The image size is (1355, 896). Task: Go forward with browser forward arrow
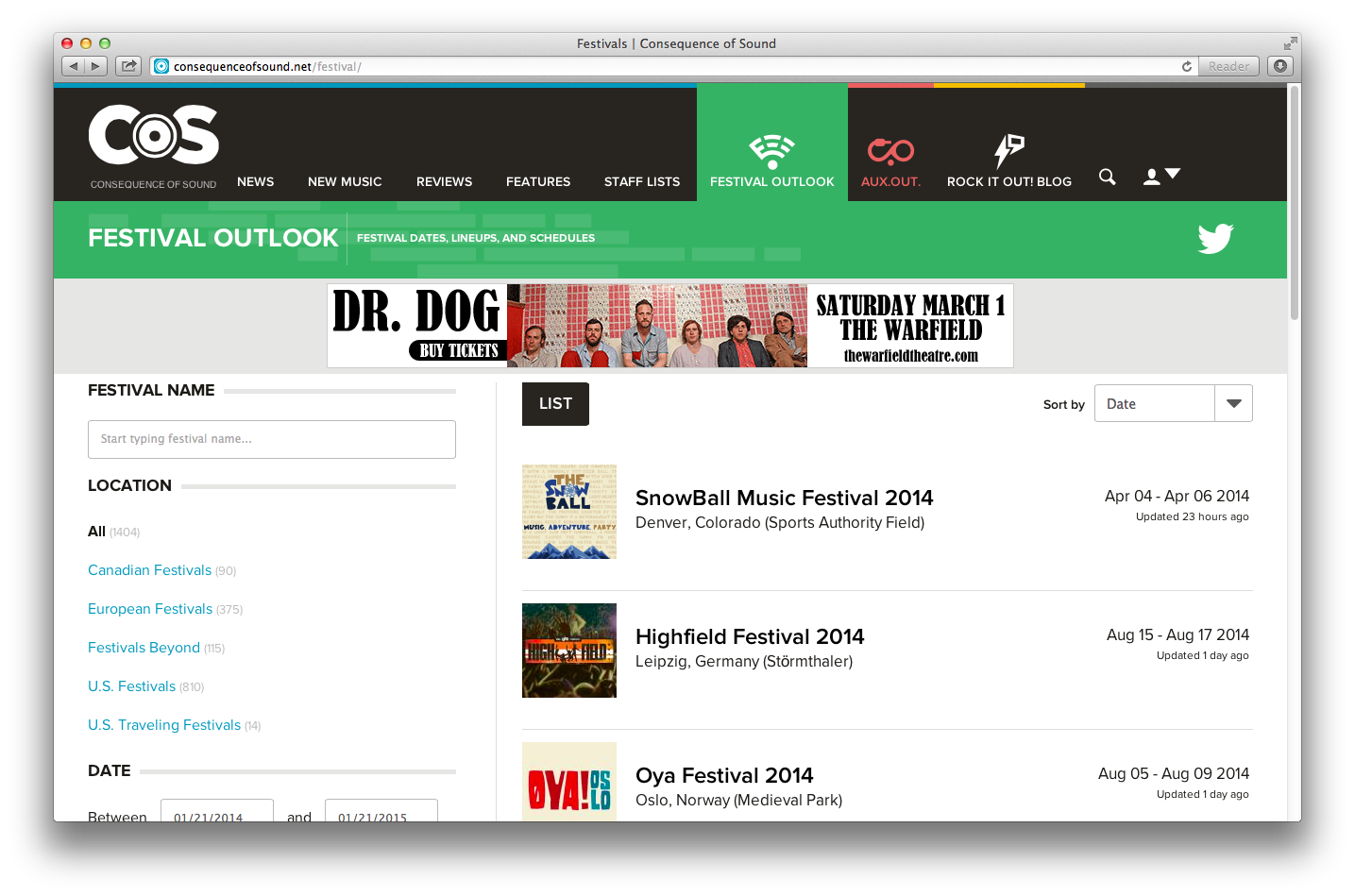click(x=95, y=66)
